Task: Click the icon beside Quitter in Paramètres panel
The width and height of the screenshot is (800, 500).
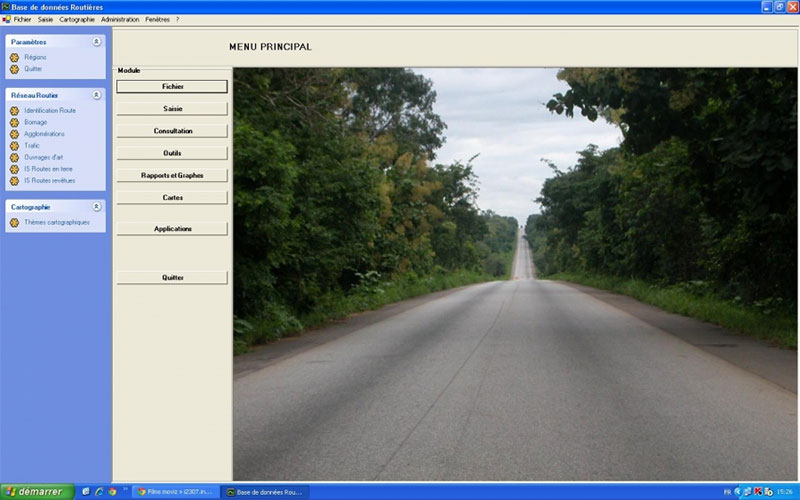Action: point(14,69)
